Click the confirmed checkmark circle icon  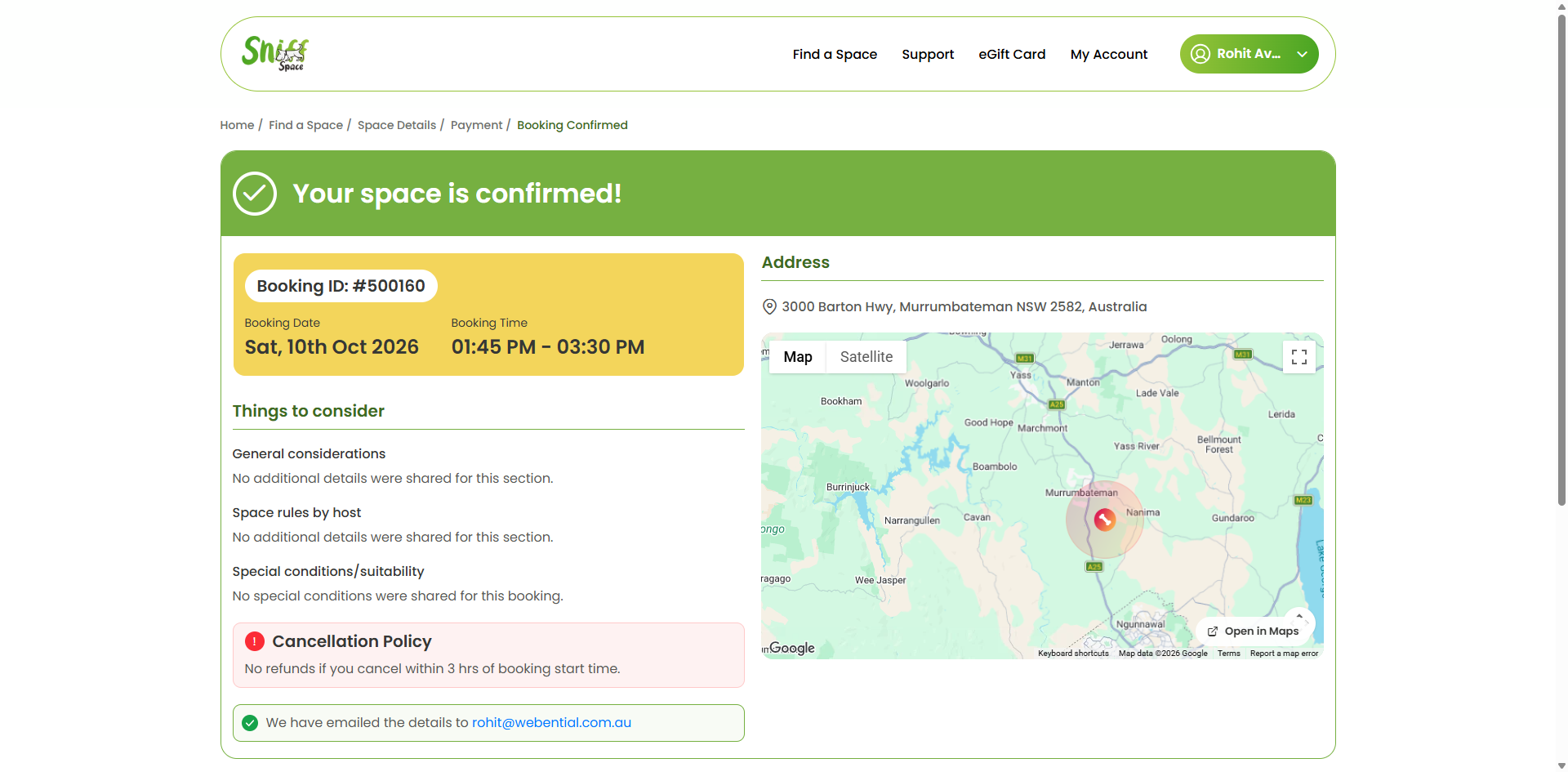255,194
